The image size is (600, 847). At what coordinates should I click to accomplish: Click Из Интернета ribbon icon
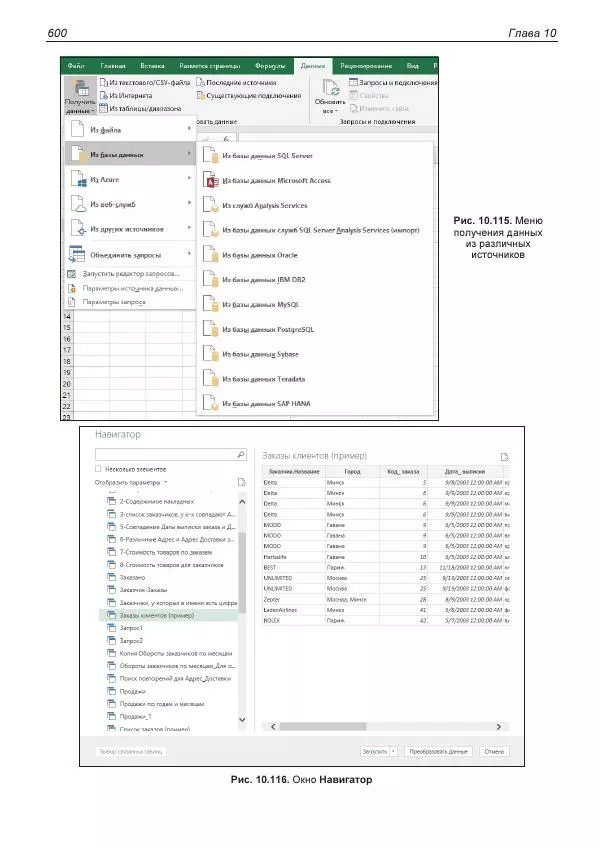click(x=104, y=95)
